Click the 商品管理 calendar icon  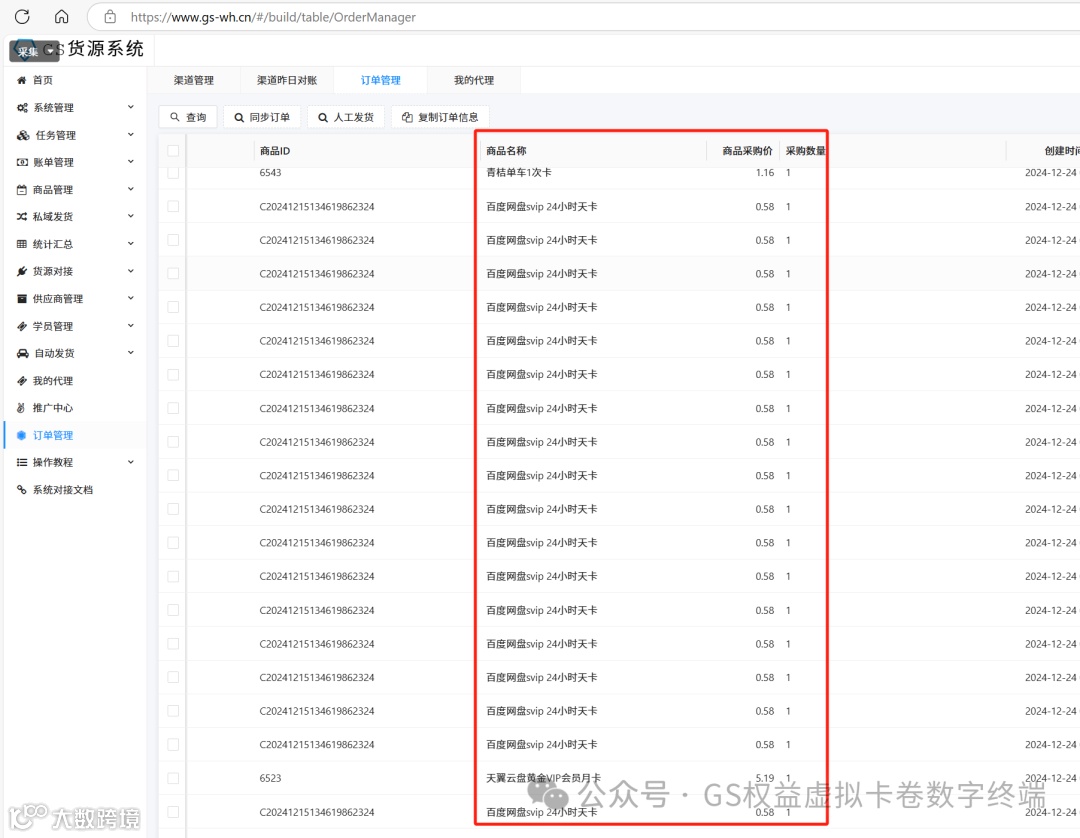(x=21, y=189)
